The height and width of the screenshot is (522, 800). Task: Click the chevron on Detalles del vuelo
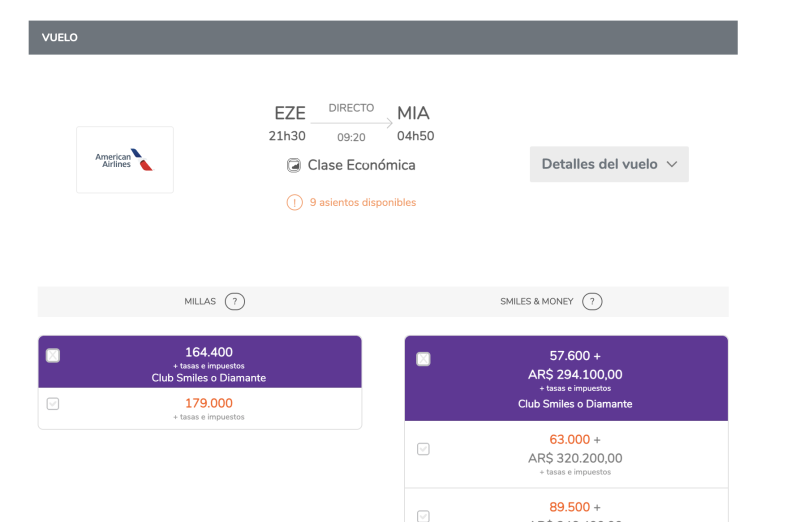672,164
